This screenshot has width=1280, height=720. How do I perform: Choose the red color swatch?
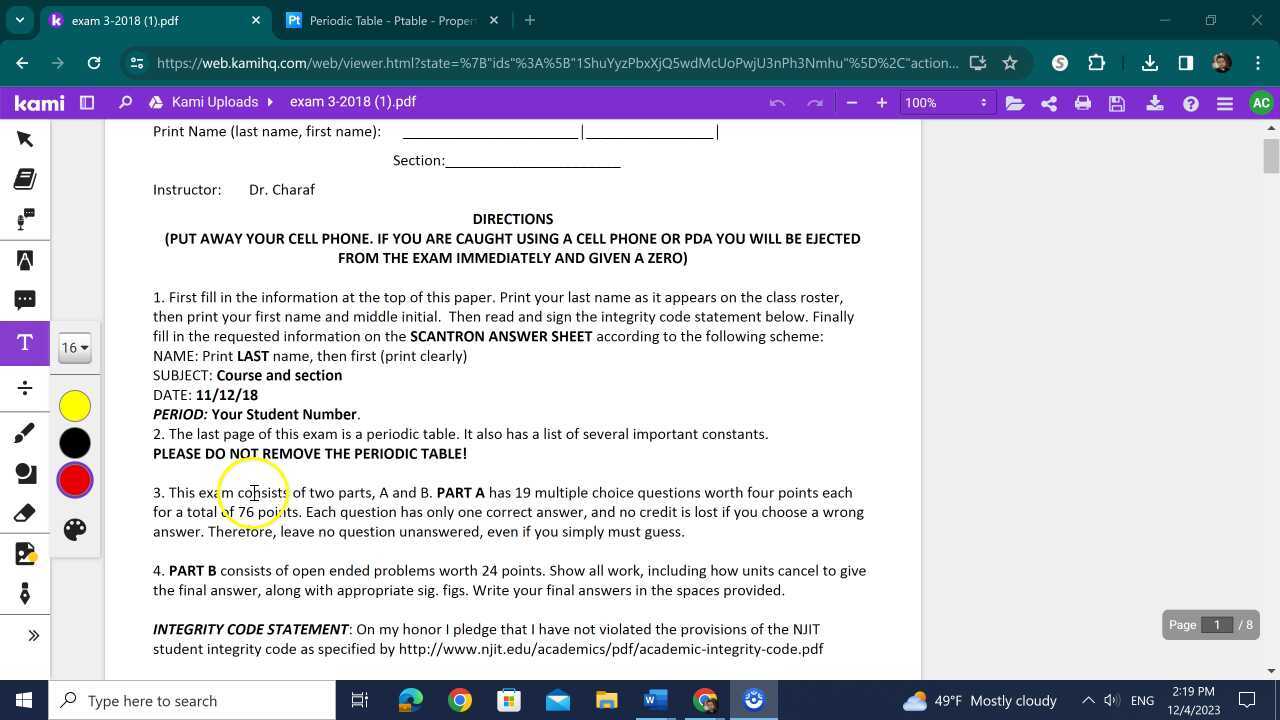(x=74, y=480)
